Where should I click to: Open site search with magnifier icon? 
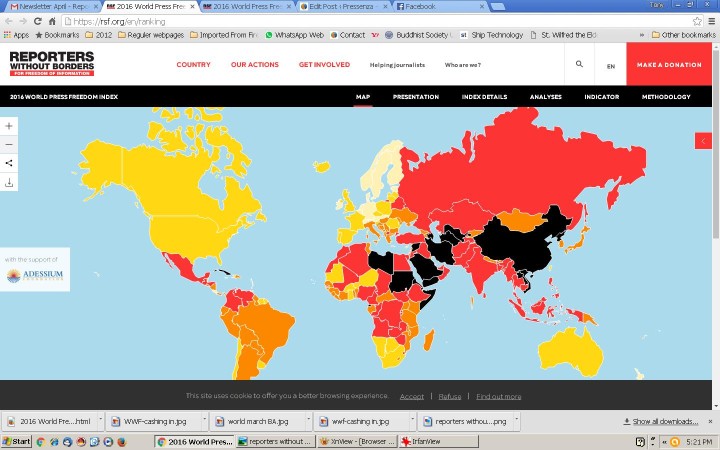pyautogui.click(x=579, y=65)
